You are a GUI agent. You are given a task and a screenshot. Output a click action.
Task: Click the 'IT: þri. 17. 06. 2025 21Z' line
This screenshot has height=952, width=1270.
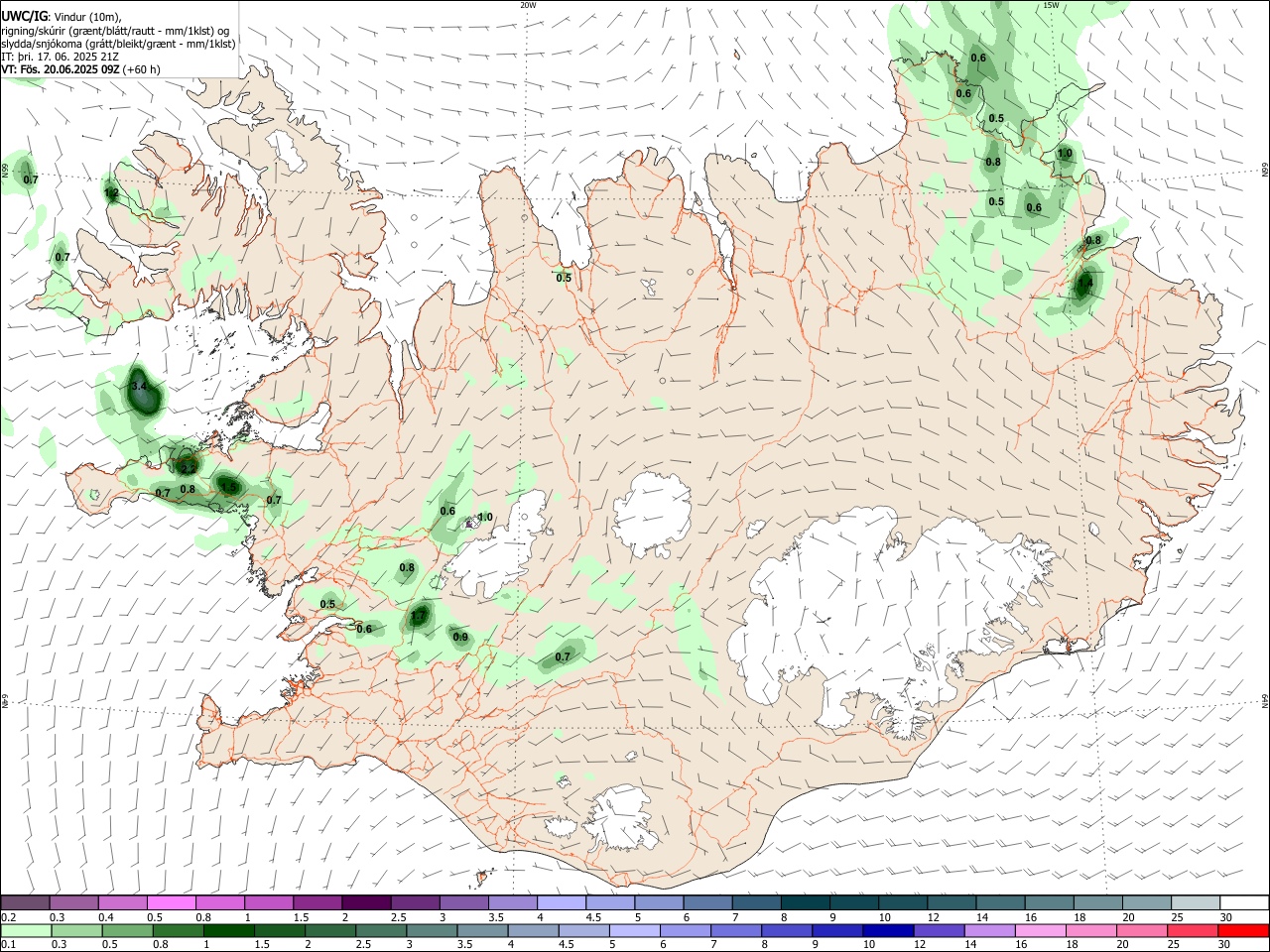[62, 57]
